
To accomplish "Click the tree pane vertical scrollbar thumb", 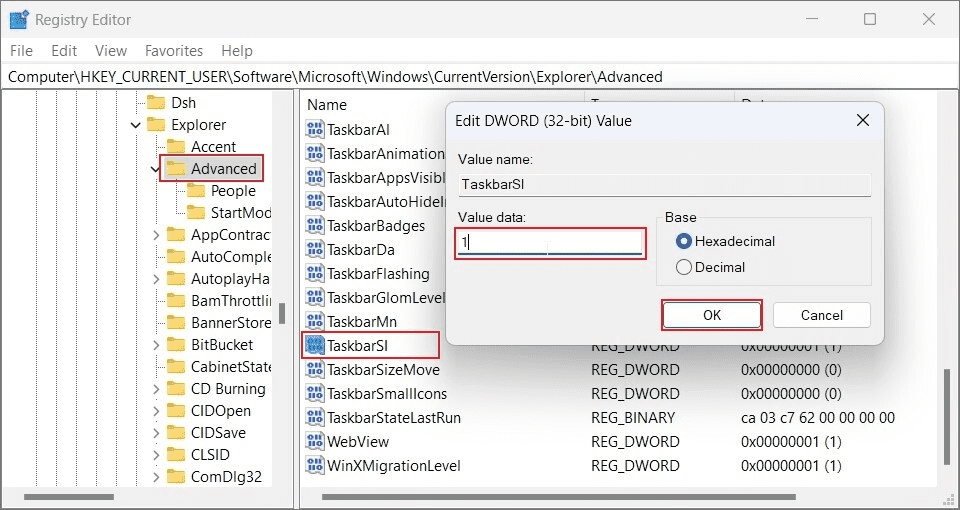I will [282, 313].
